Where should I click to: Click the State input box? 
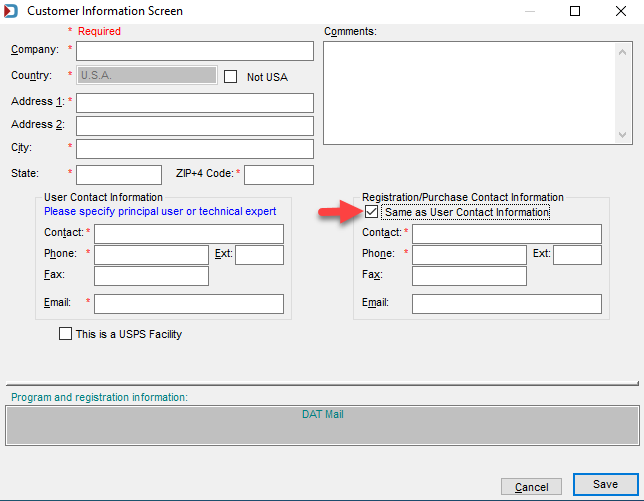point(119,175)
